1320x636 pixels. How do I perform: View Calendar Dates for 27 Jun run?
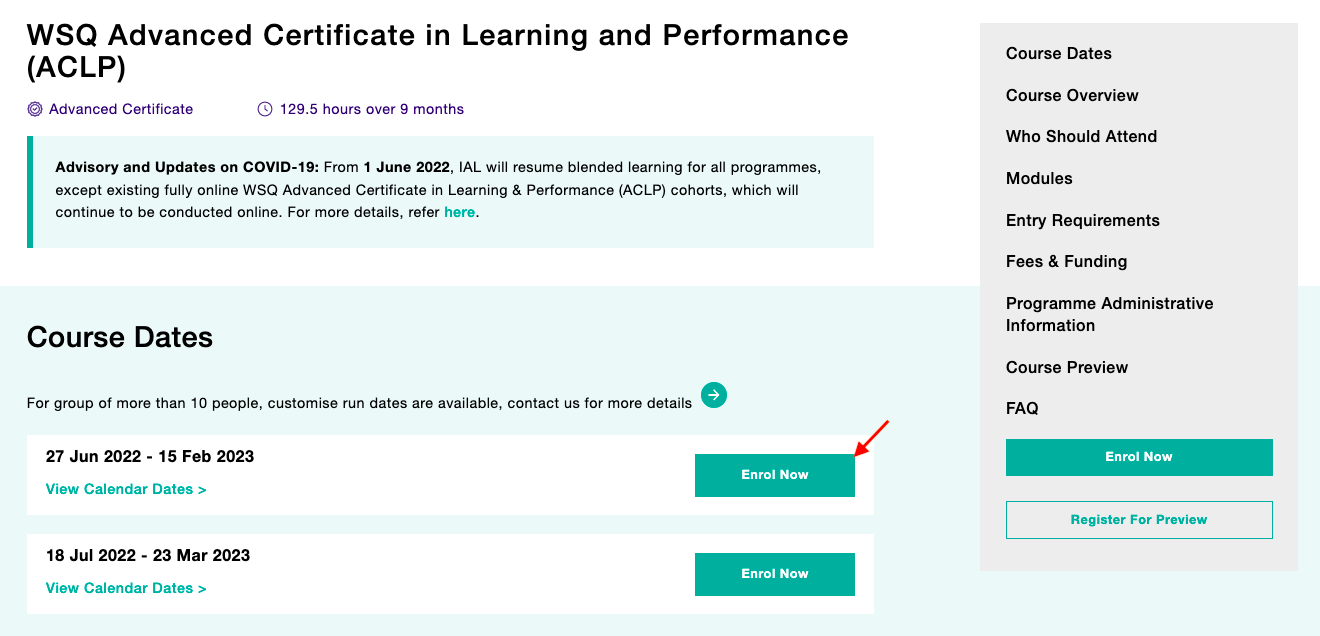pyautogui.click(x=126, y=489)
